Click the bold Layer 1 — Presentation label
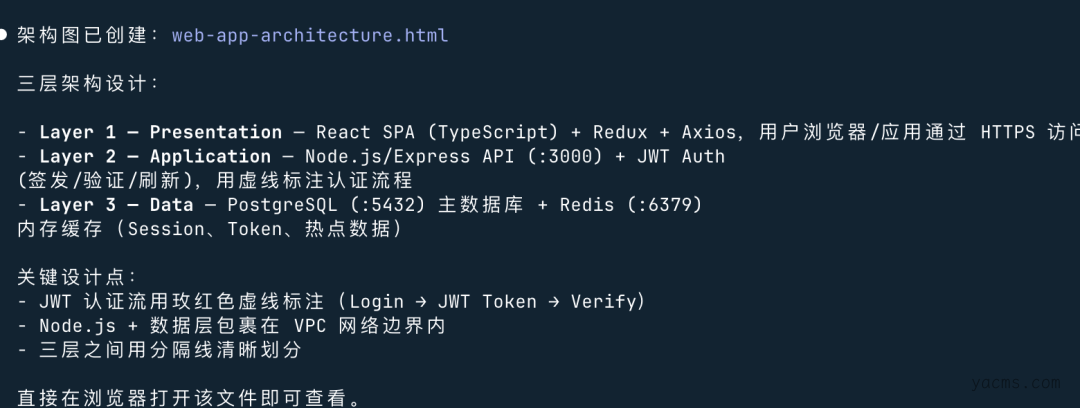1080x408 pixels. pos(160,132)
